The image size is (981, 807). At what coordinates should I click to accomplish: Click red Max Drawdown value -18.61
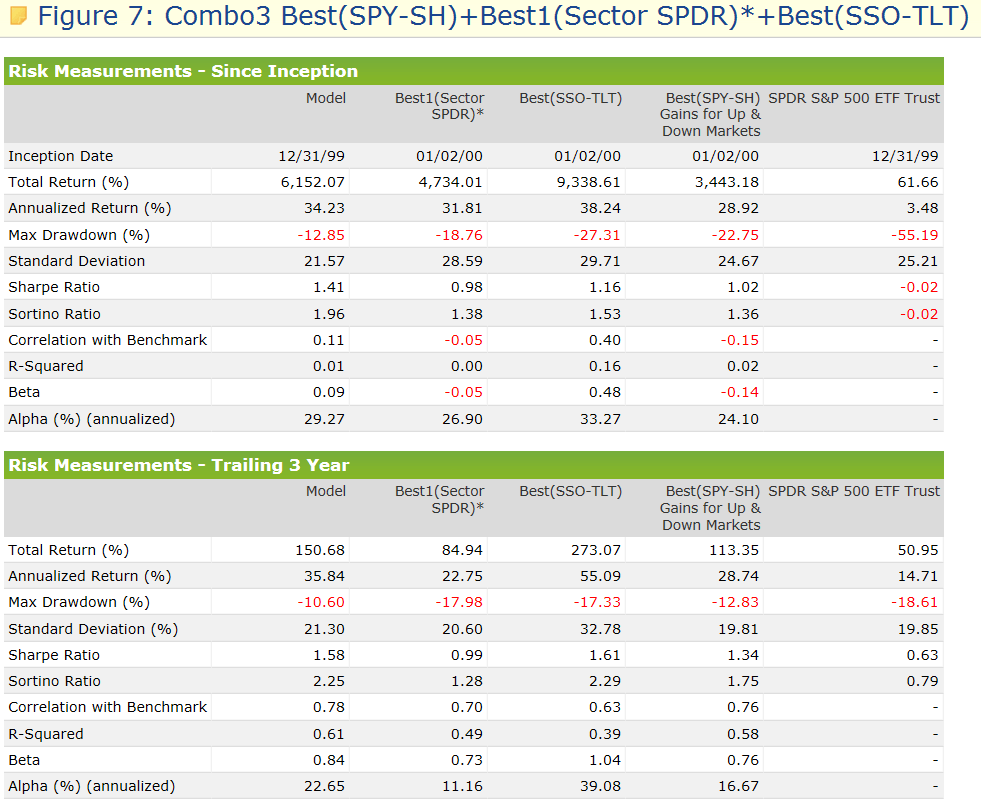(915, 602)
